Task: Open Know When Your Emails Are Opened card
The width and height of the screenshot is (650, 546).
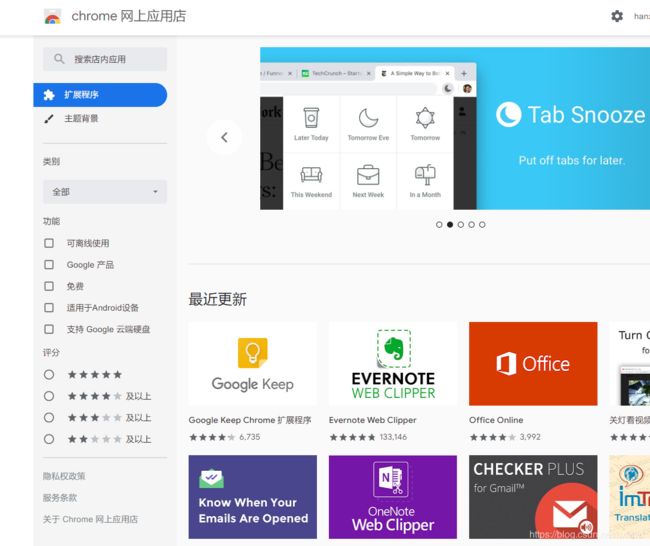Action: pyautogui.click(x=252, y=497)
